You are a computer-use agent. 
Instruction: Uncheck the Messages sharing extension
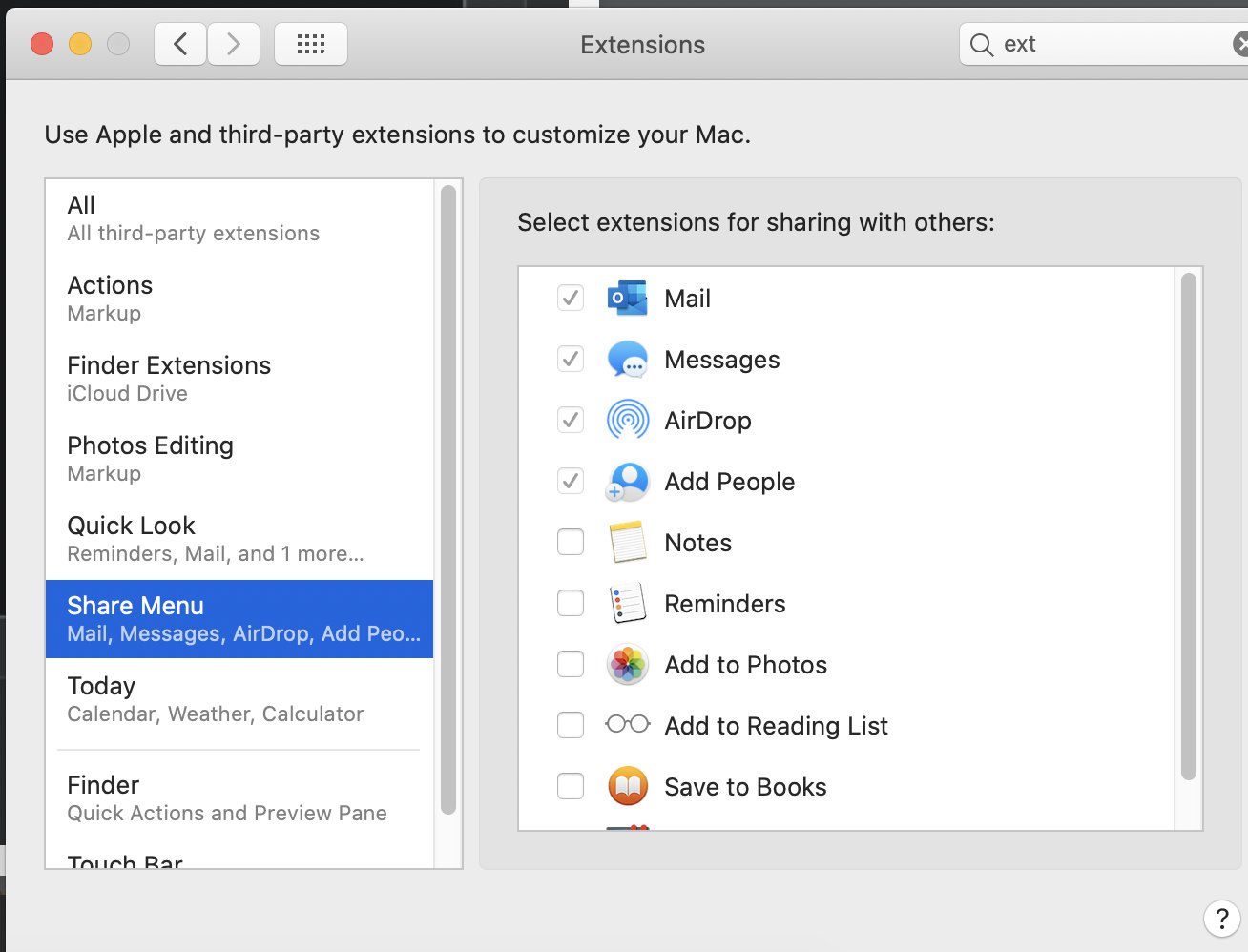click(x=571, y=360)
